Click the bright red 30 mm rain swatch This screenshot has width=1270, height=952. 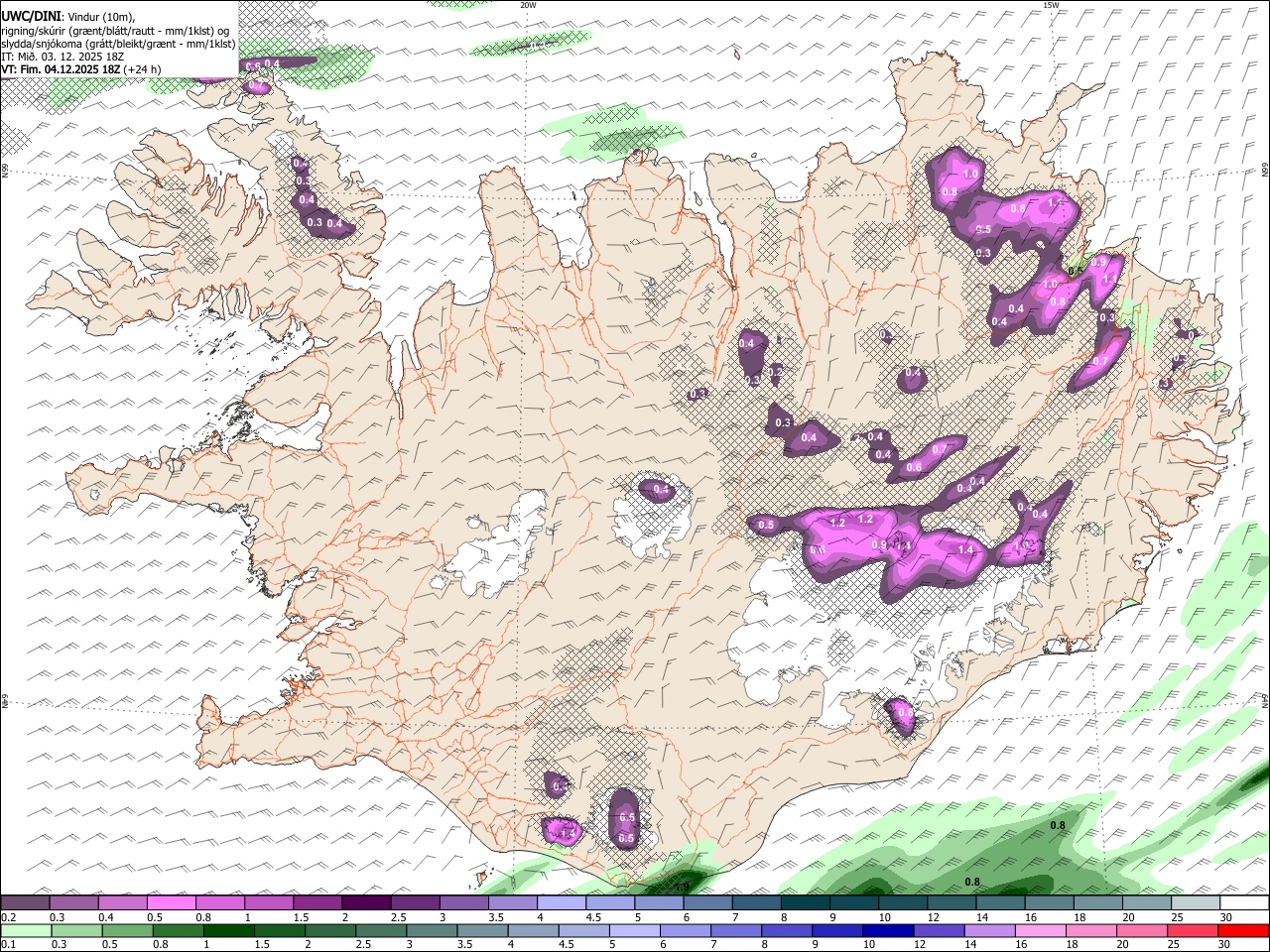[x=1243, y=930]
